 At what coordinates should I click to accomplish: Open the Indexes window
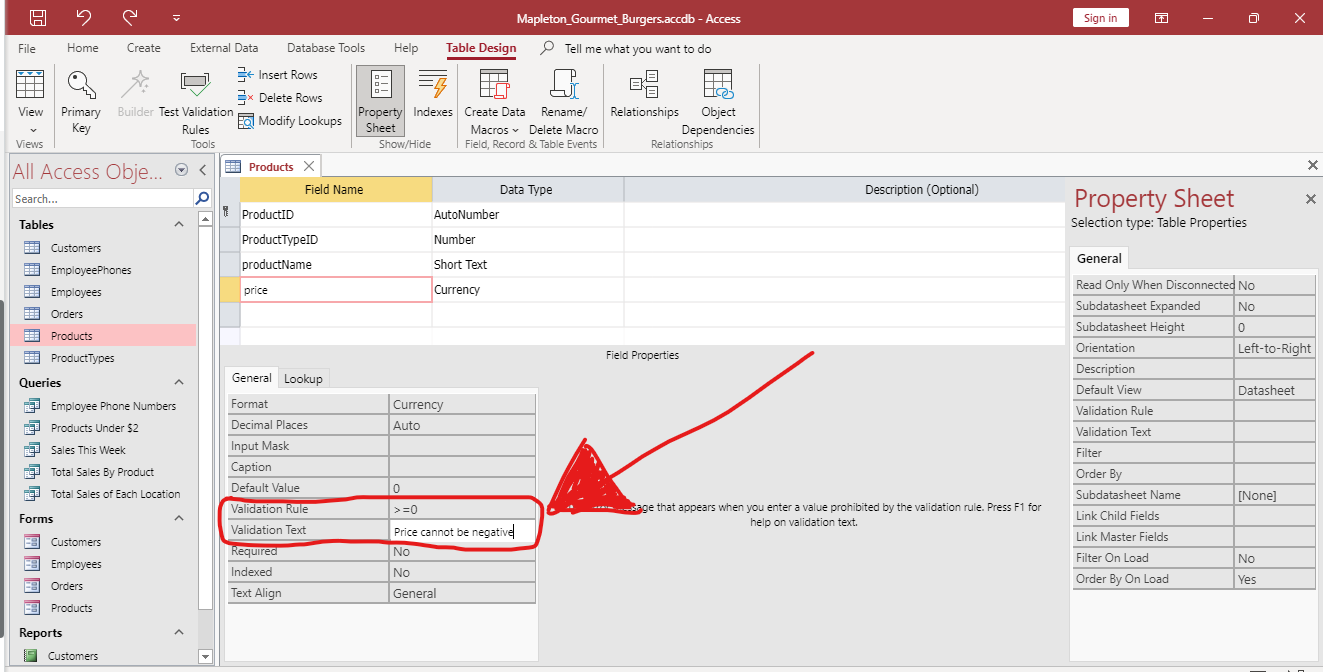[433, 95]
